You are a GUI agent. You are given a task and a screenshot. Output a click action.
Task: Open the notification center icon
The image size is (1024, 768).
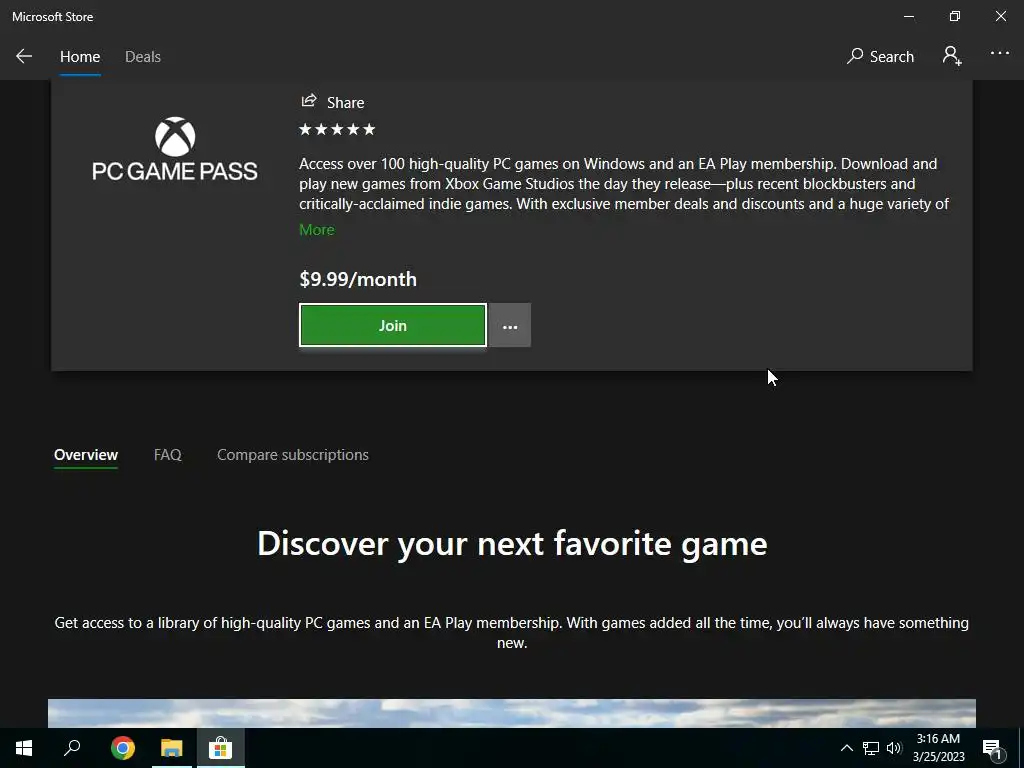pos(993,749)
